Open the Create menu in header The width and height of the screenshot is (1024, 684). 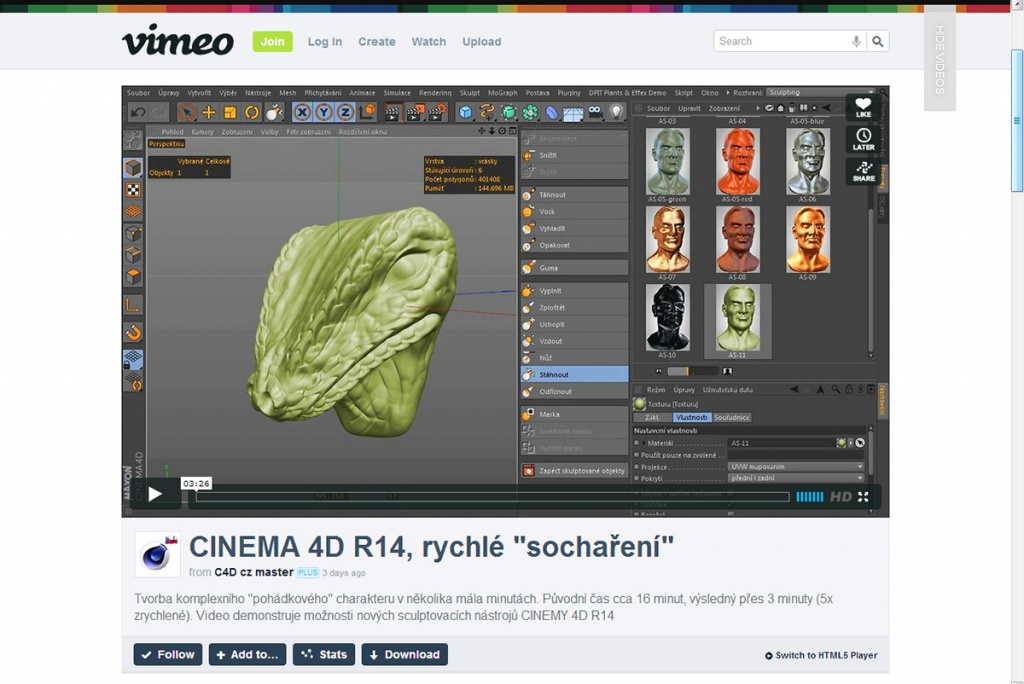[377, 41]
